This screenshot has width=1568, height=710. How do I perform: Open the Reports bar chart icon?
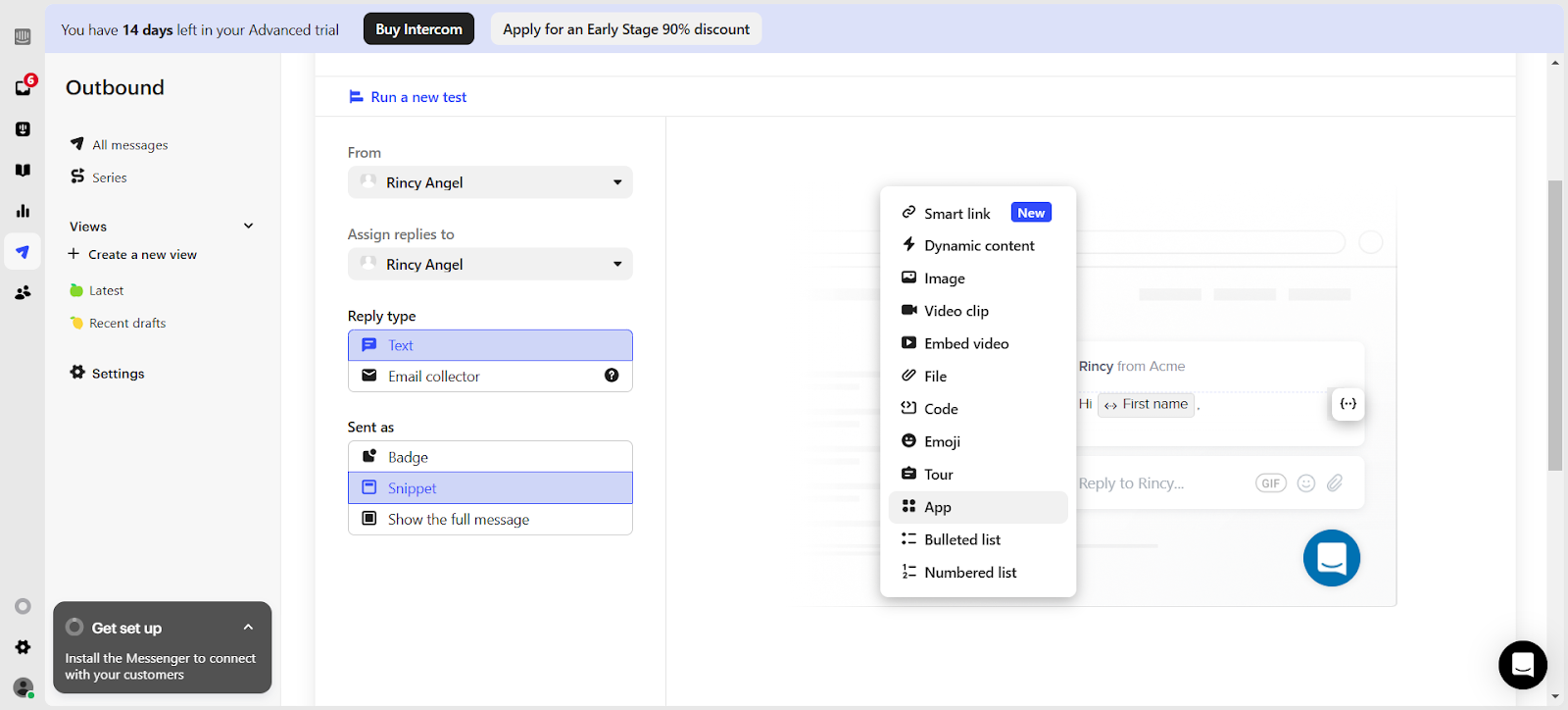tap(23, 211)
